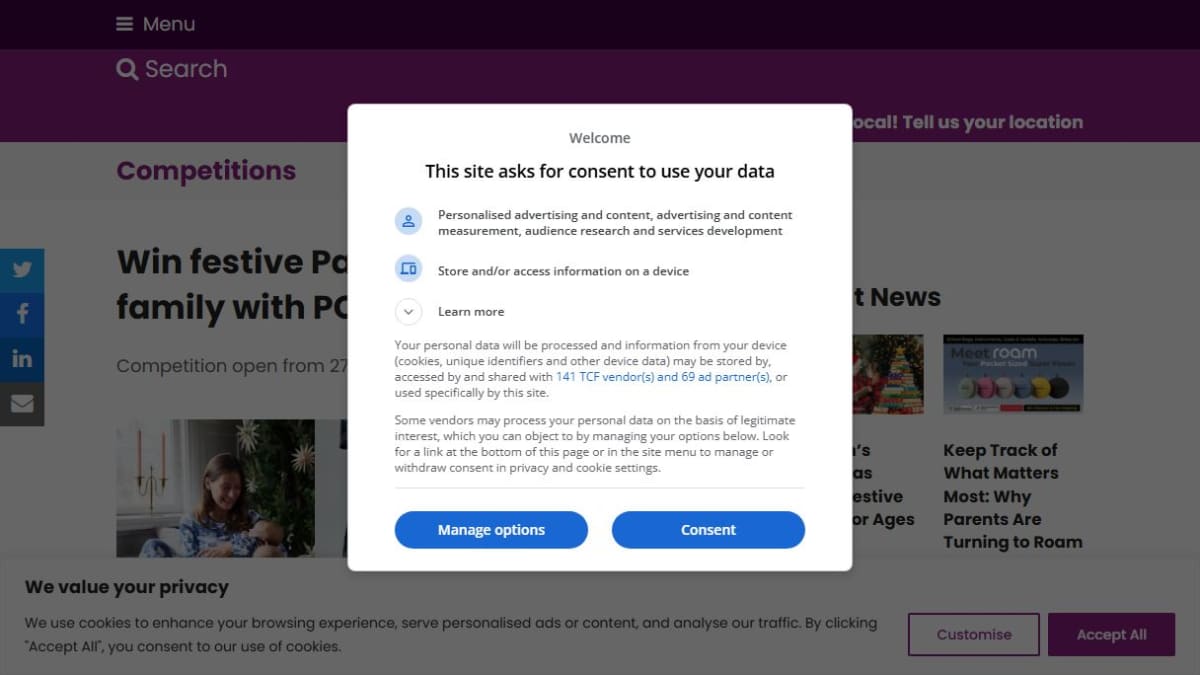Click the Search magnifier icon
The height and width of the screenshot is (675, 1200).
[127, 69]
